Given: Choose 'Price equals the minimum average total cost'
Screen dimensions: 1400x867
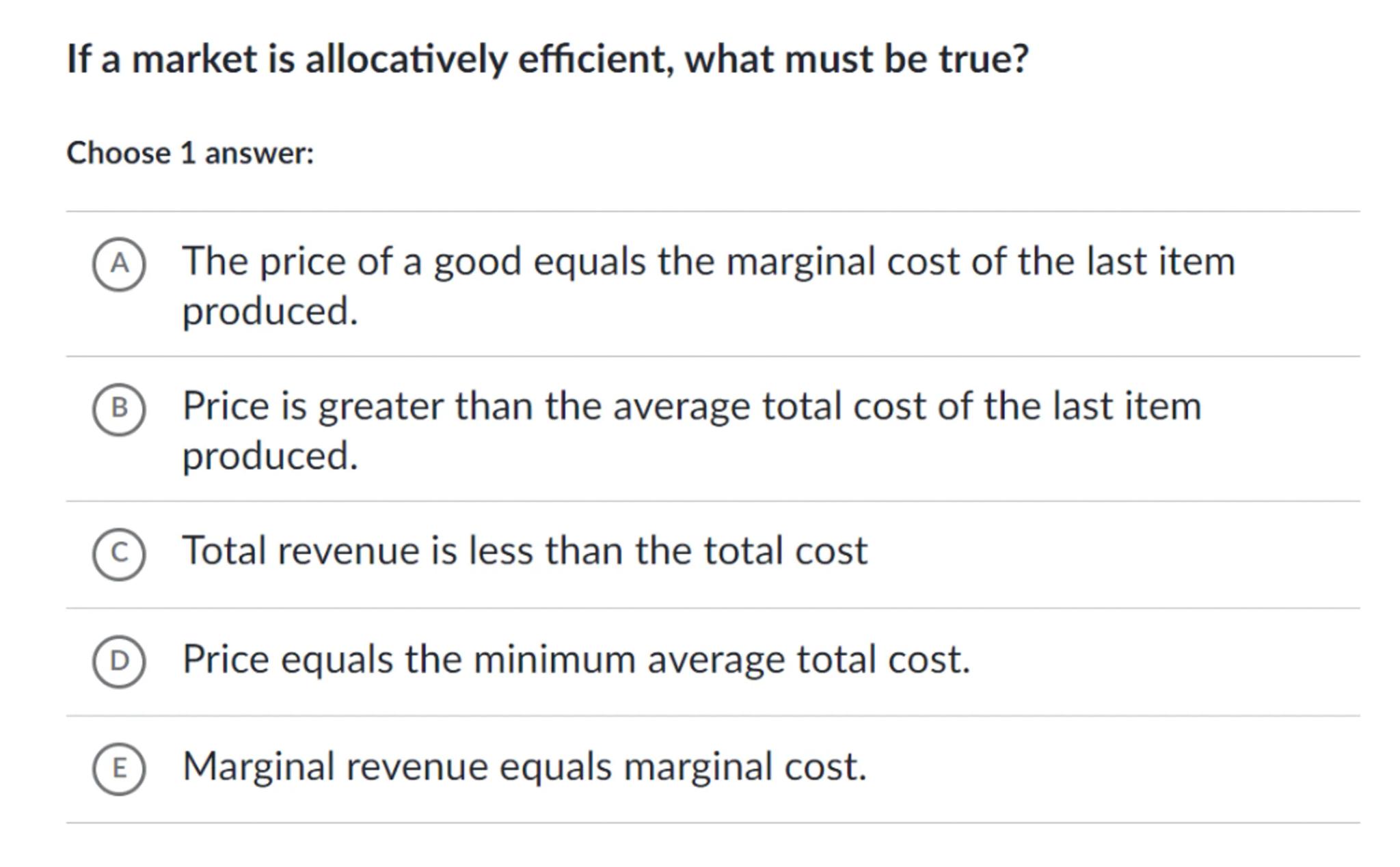Looking at the screenshot, I should pyautogui.click(x=576, y=659).
